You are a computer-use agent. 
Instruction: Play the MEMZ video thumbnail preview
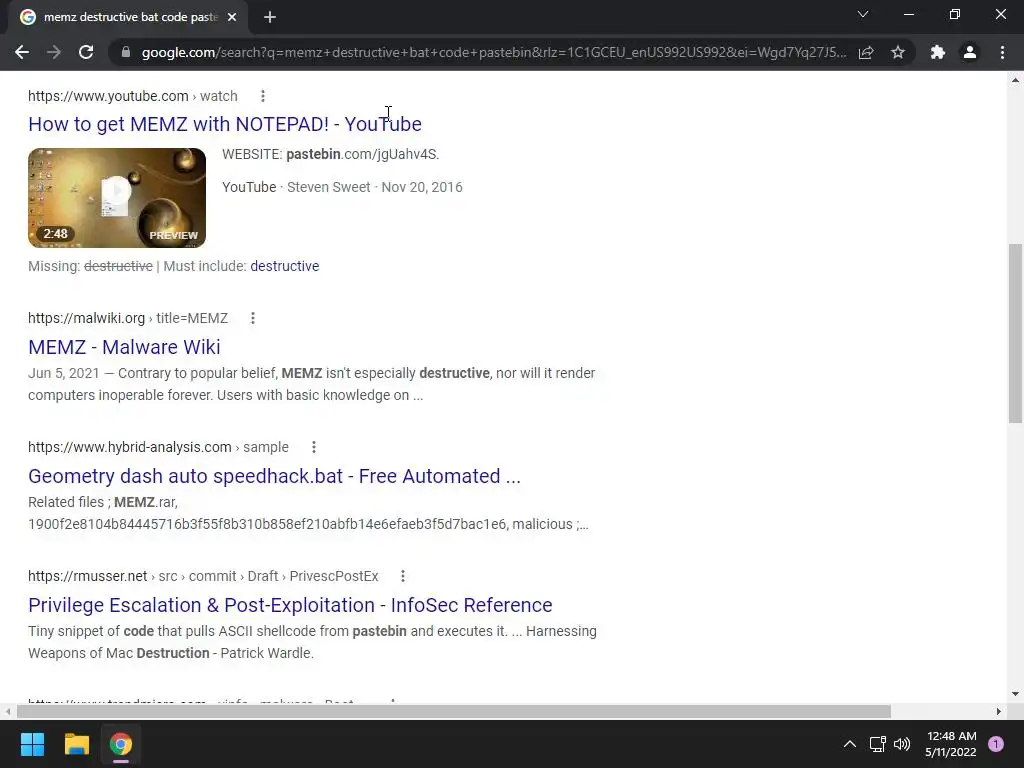point(117,198)
